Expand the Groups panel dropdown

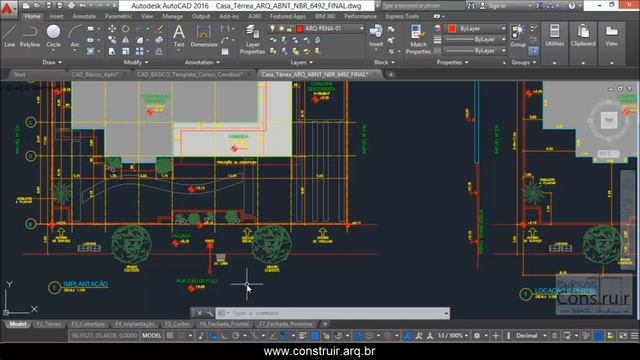[x=524, y=62]
